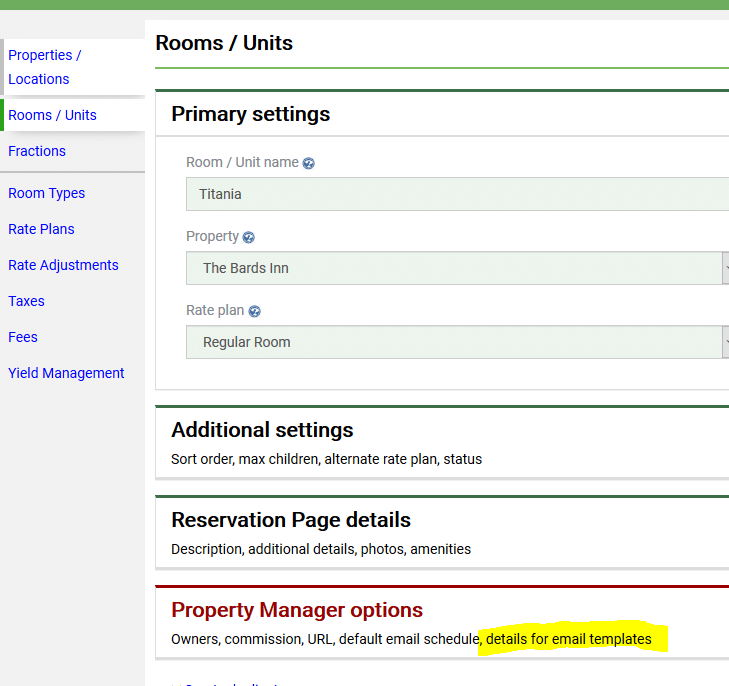The image size is (729, 686).
Task: Open the Room Types page link
Action: point(46,193)
